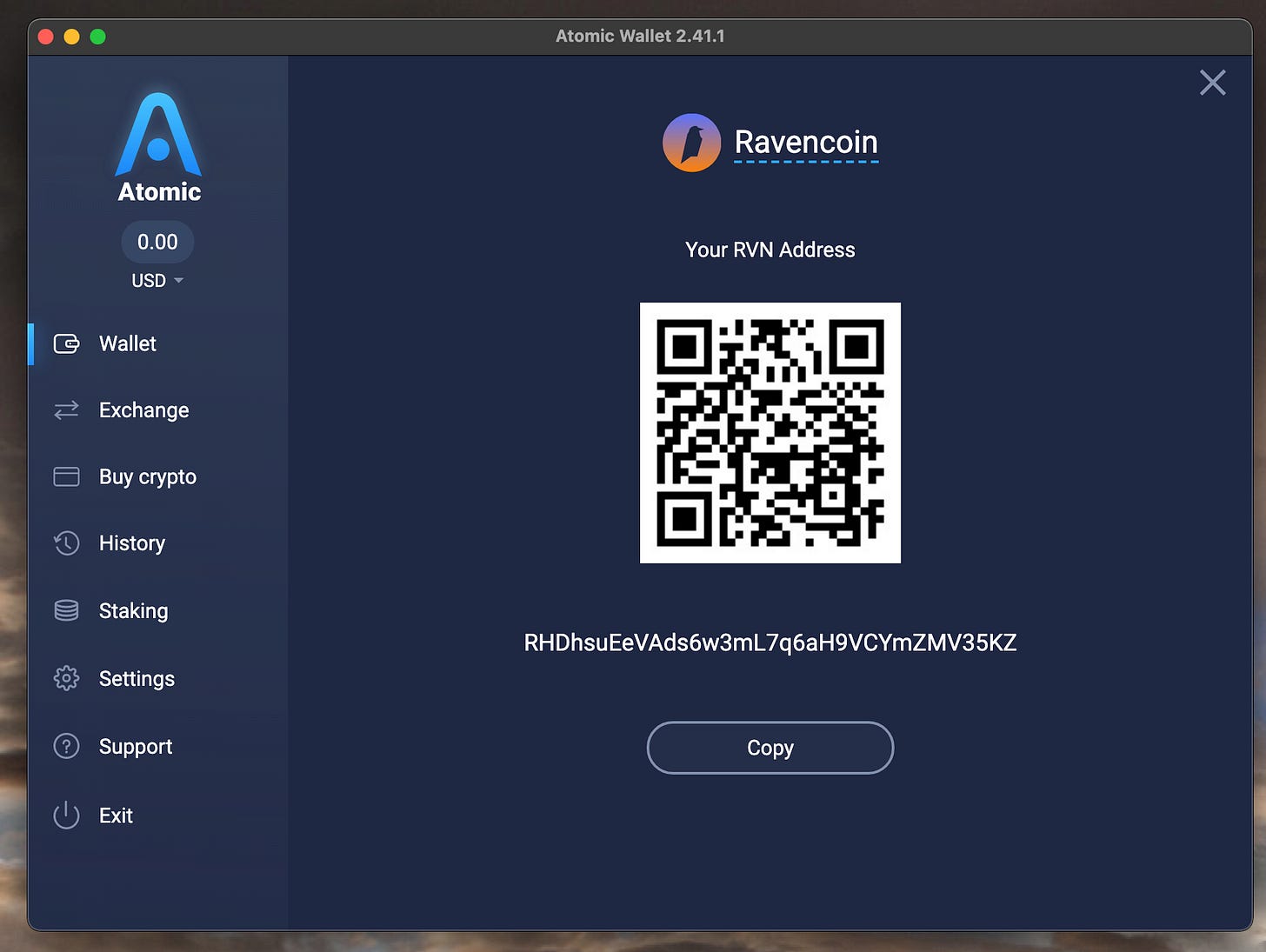Screen dimensions: 1266x952
Task: Click the Ravencoin coin name link
Action: click(806, 142)
